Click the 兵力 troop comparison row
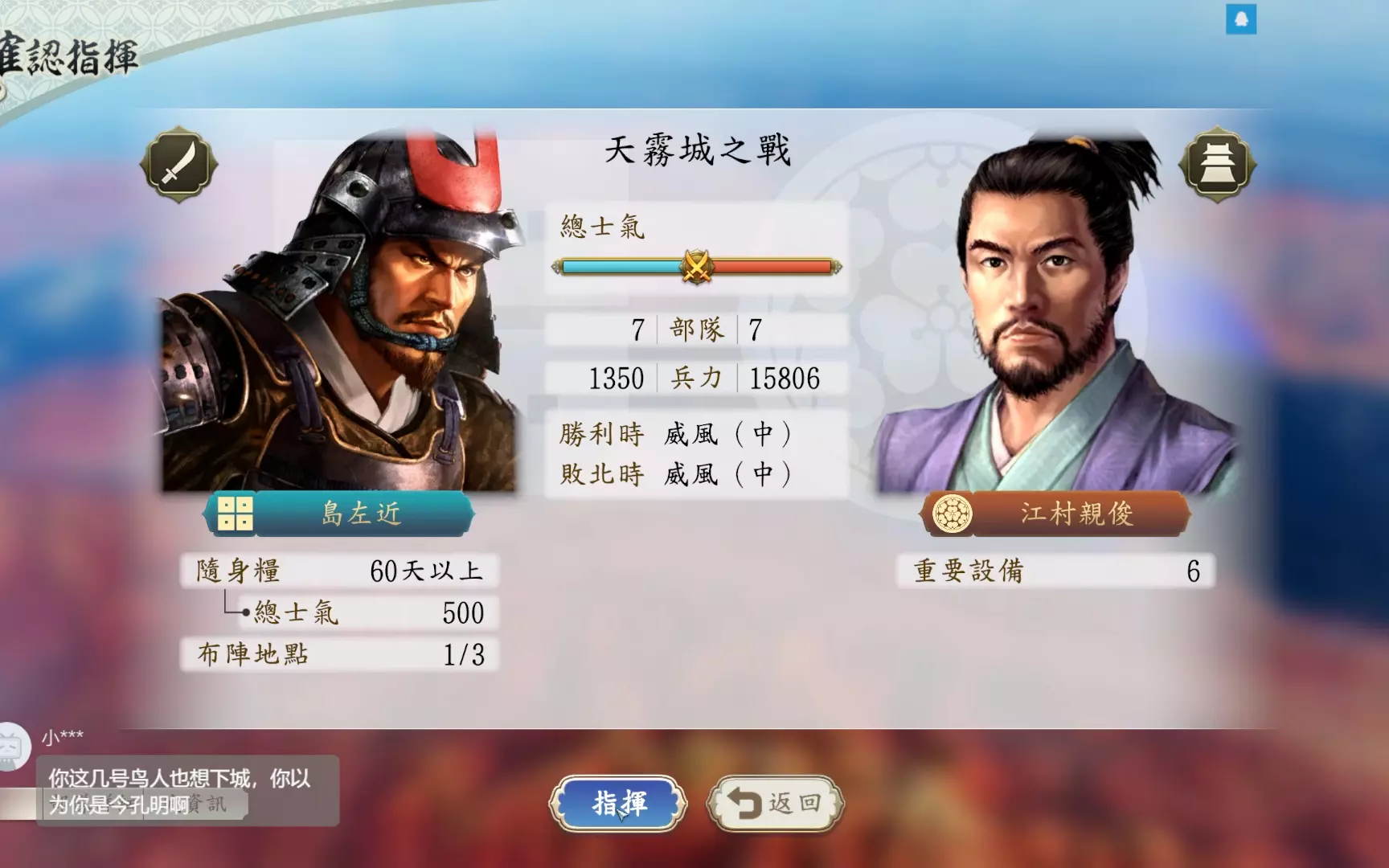The height and width of the screenshot is (868, 1389). (x=697, y=378)
